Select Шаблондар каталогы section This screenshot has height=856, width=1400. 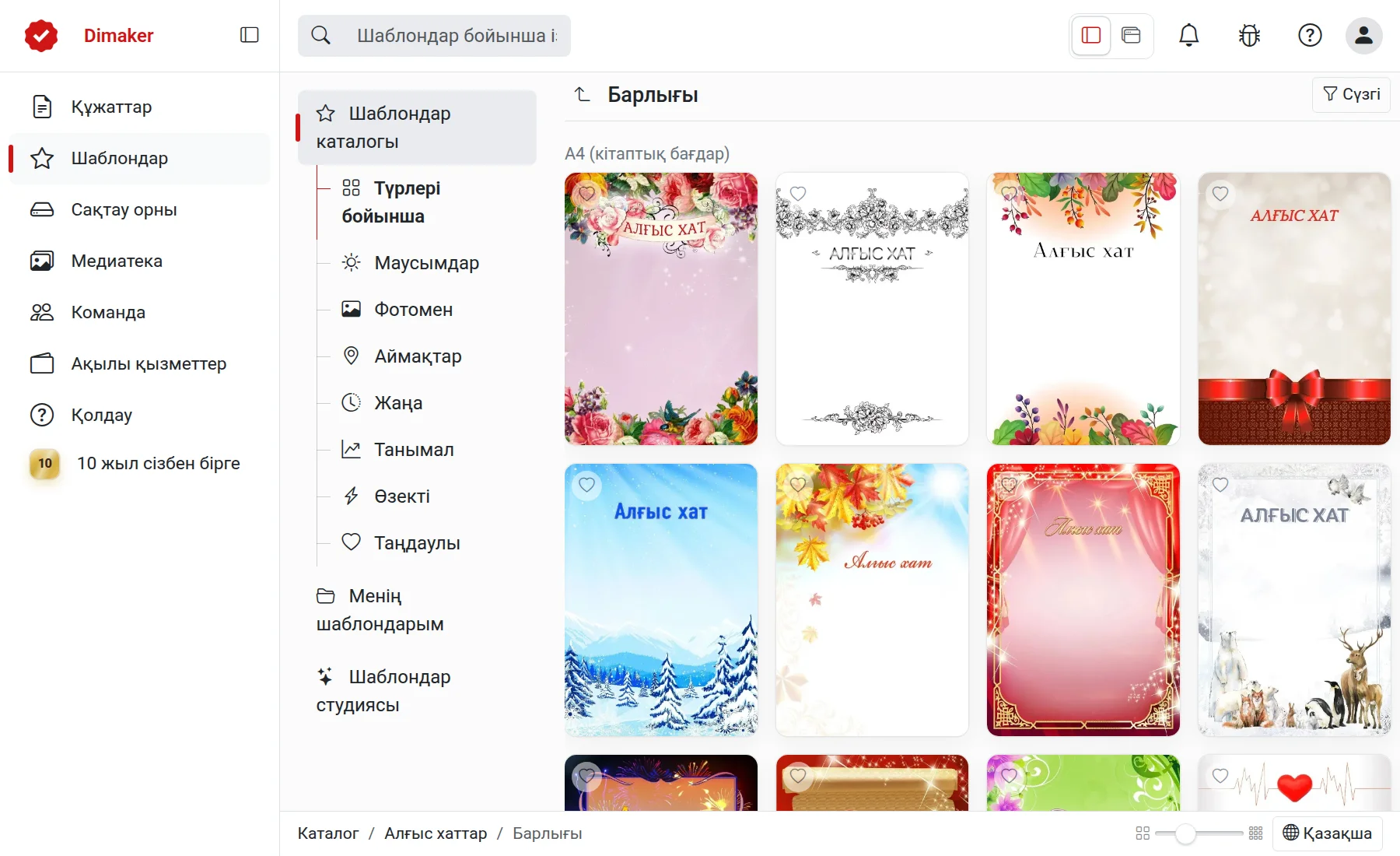point(417,127)
